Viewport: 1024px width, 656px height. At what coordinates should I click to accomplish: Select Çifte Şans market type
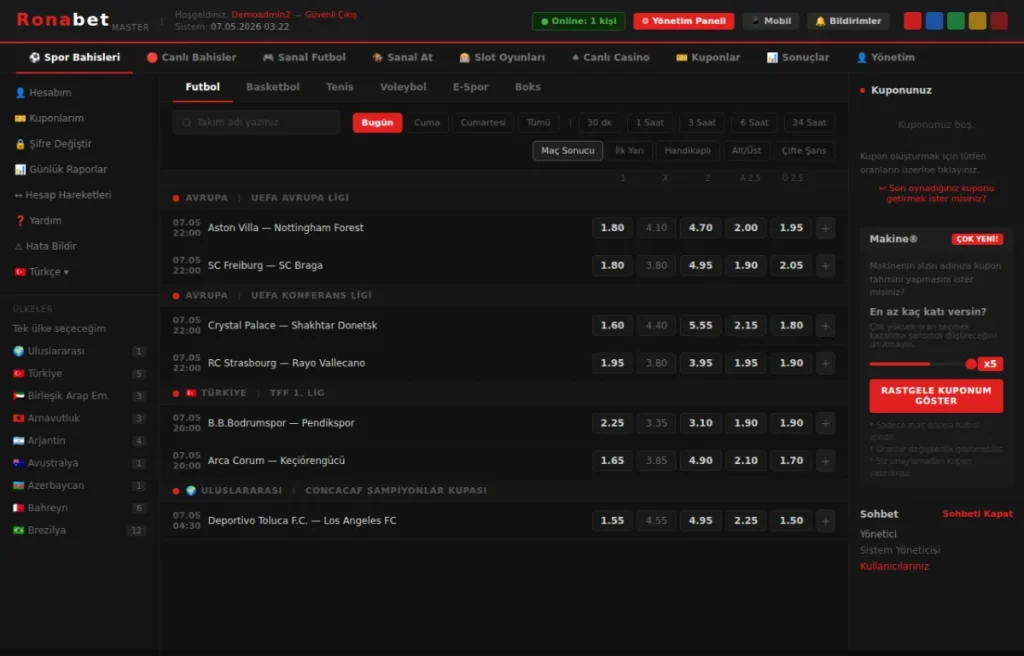(x=803, y=150)
